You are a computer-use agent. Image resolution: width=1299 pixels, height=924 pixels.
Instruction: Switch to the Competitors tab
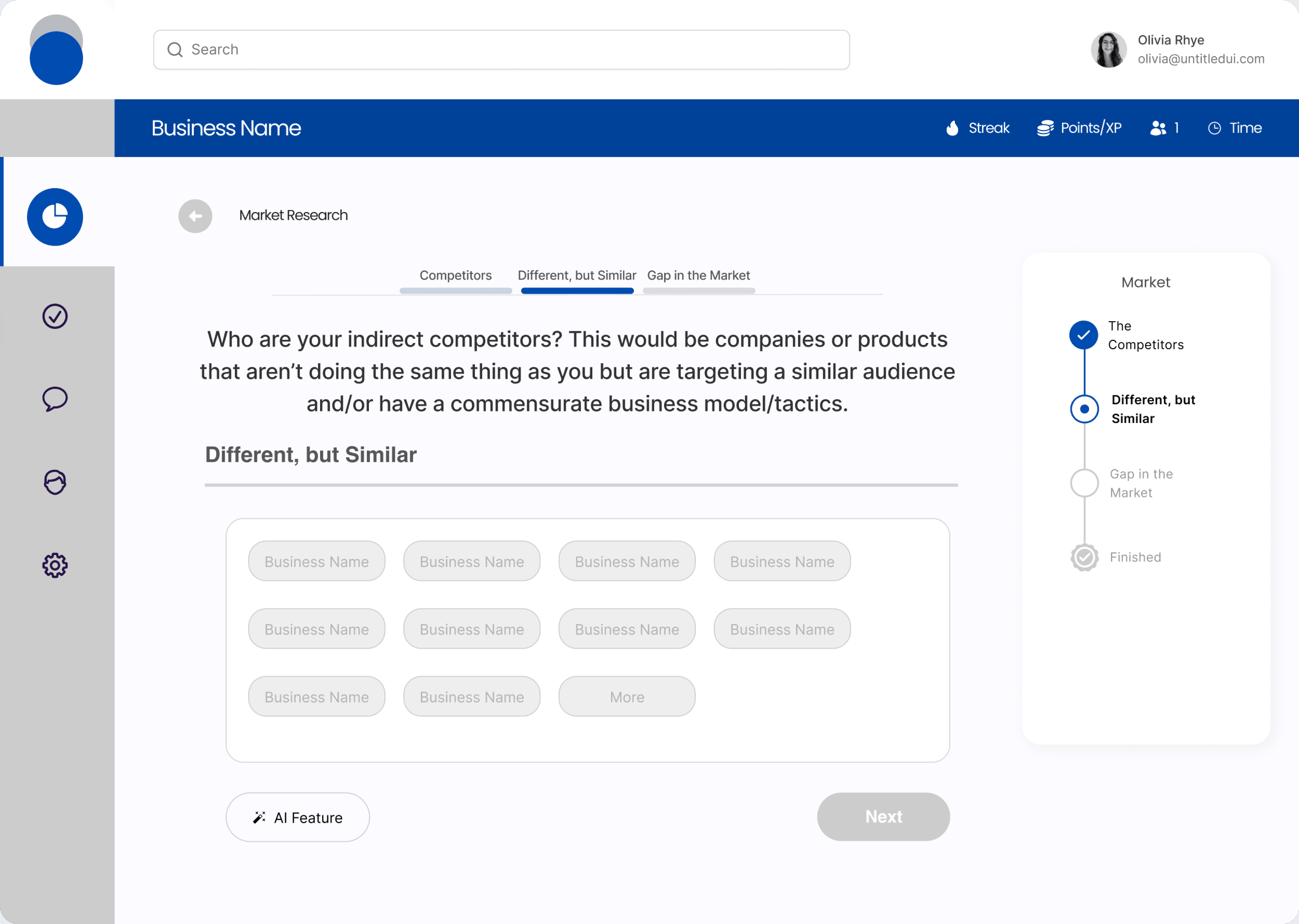coord(456,275)
